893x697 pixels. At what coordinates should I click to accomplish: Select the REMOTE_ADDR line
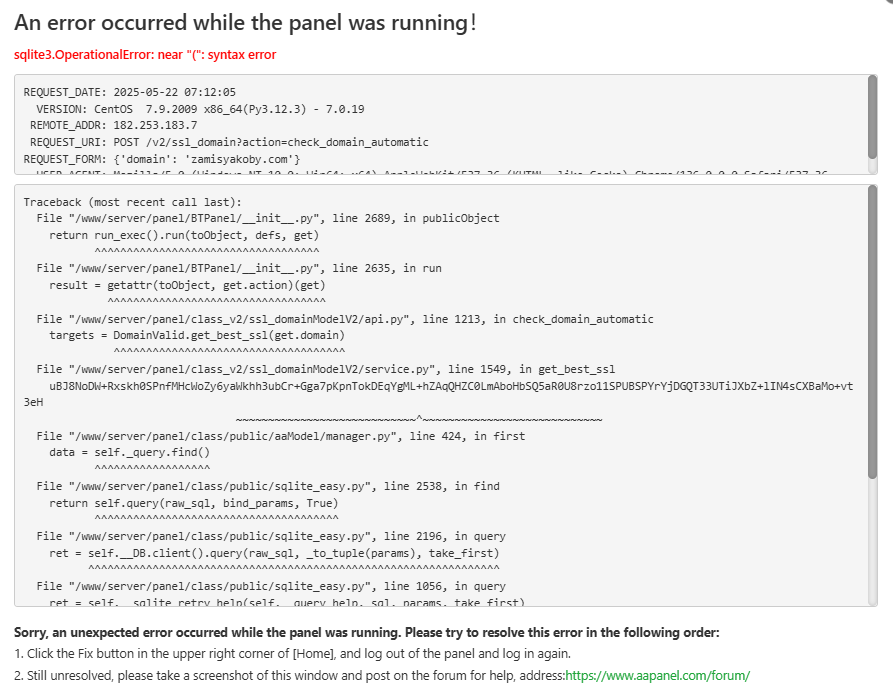(113, 125)
